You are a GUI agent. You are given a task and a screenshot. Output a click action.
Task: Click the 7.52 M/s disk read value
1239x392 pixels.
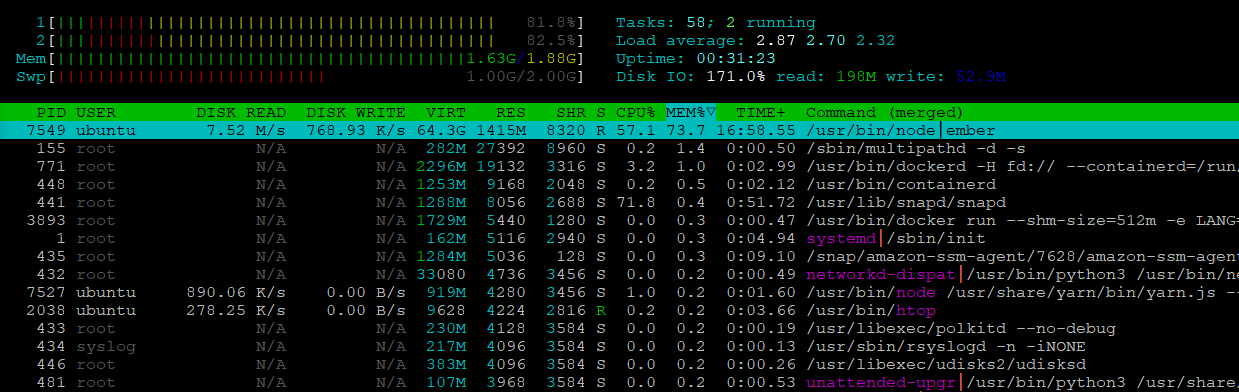point(246,130)
